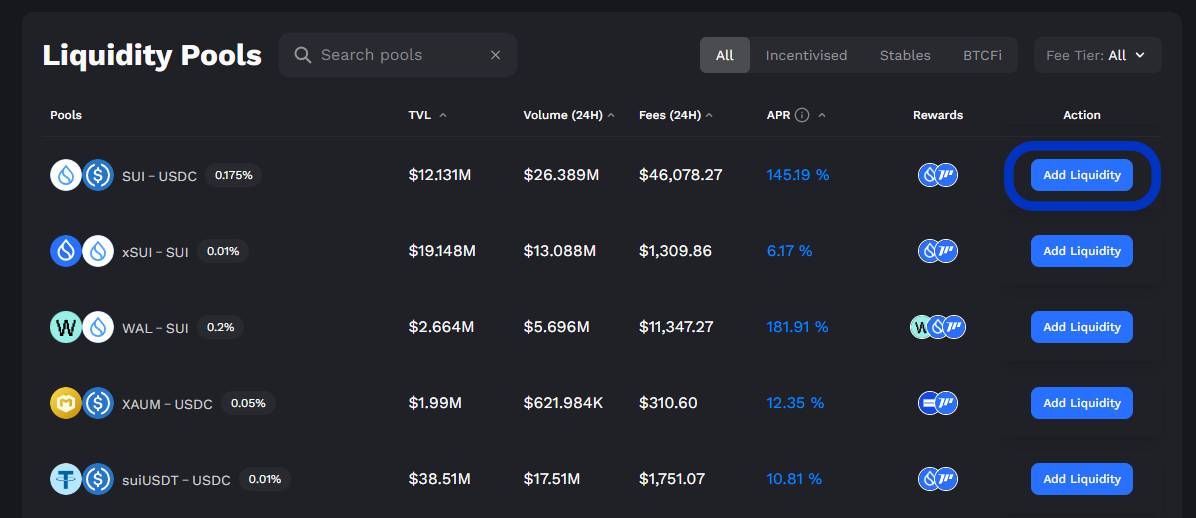Select the BTCFi filter tab

(x=982, y=55)
